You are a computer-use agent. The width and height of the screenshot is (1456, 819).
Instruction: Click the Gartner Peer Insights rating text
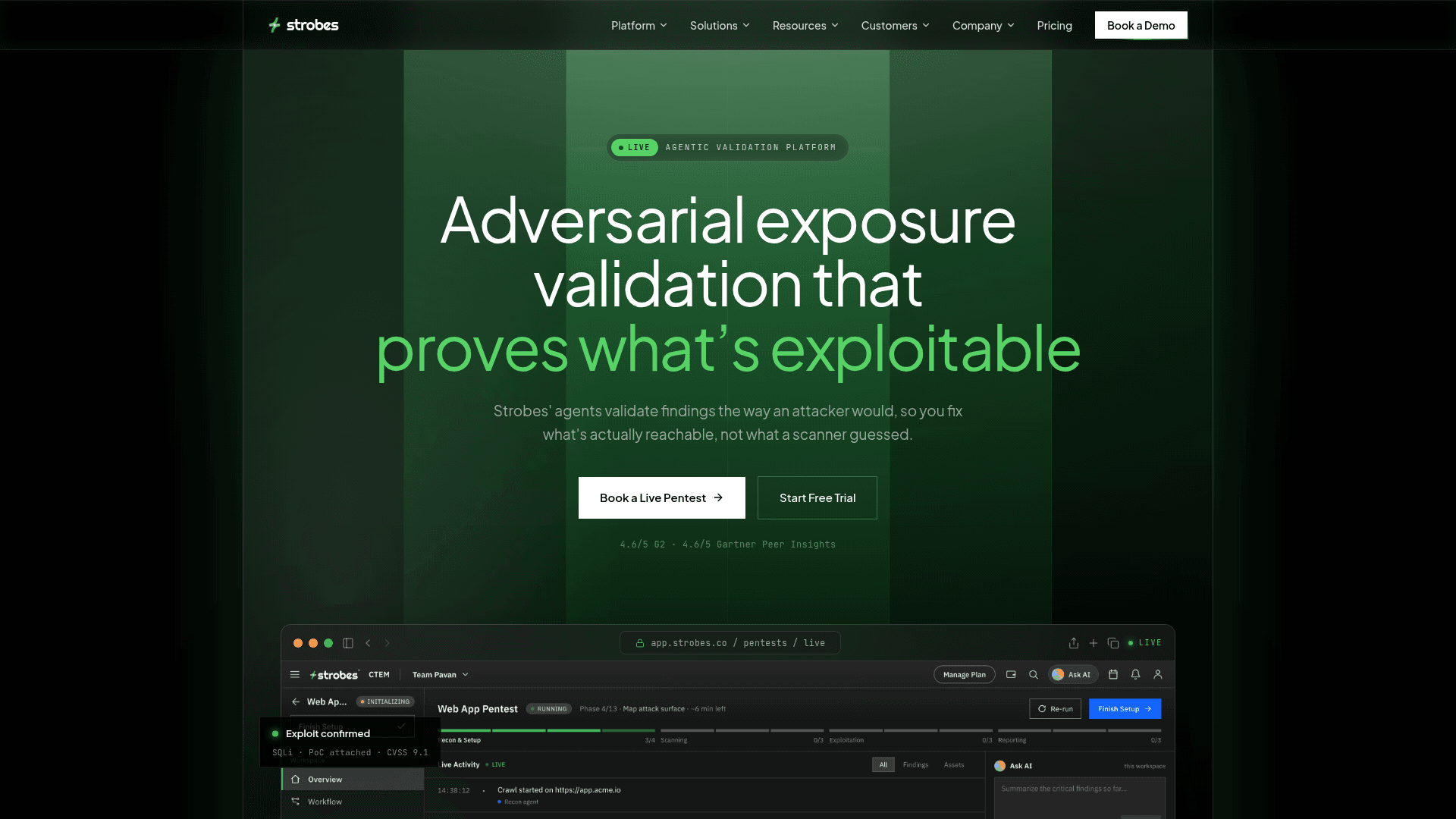(759, 544)
